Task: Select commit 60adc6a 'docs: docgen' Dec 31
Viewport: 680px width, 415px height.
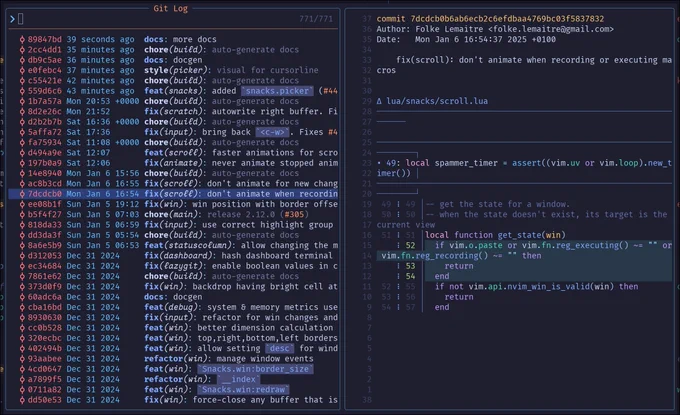Action: (173, 297)
